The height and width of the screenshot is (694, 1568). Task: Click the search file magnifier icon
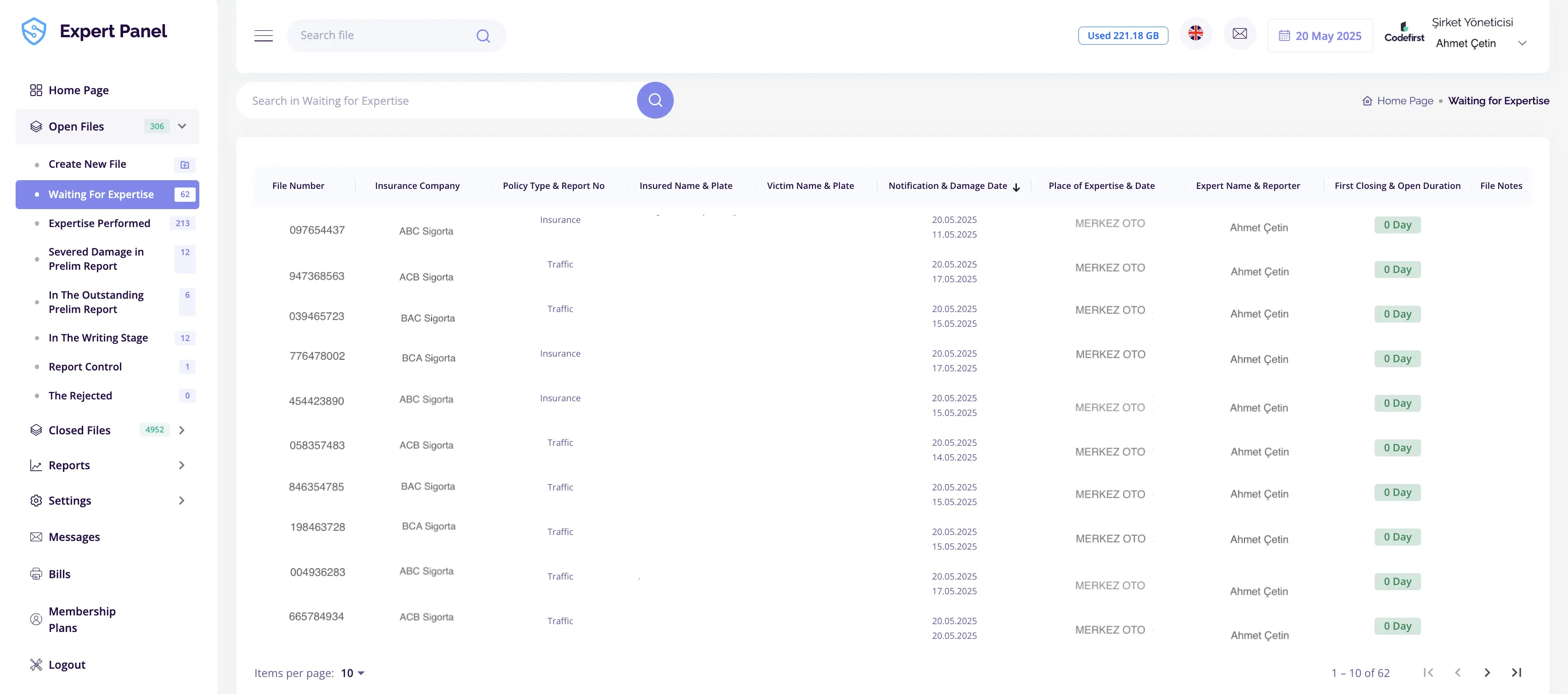[x=483, y=36]
